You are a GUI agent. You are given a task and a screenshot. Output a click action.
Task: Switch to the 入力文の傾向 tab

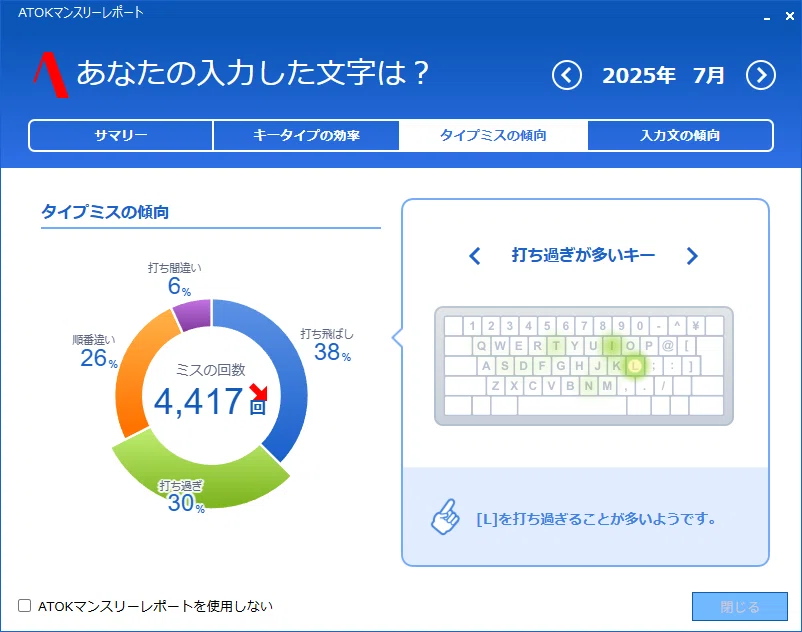(x=680, y=136)
